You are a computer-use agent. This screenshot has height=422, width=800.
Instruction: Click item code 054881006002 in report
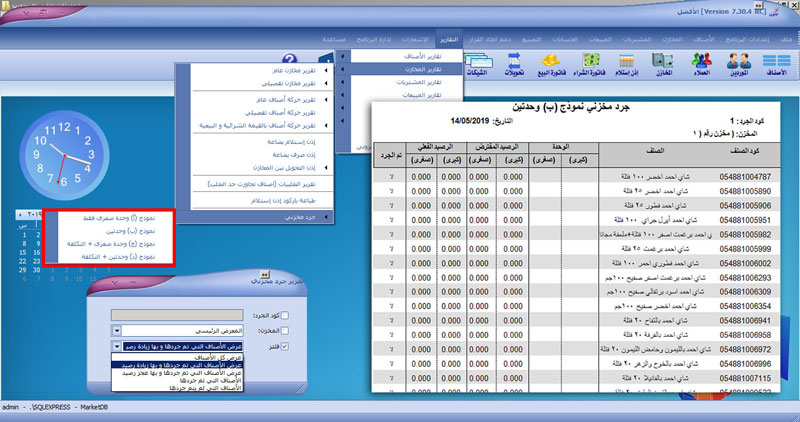[x=745, y=263]
